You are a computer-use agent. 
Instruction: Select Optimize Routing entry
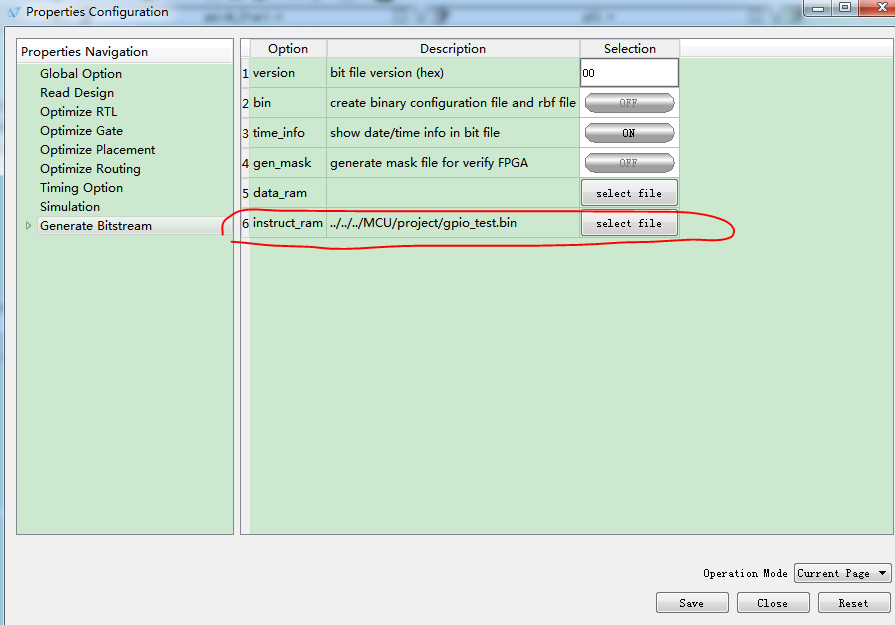click(x=90, y=169)
